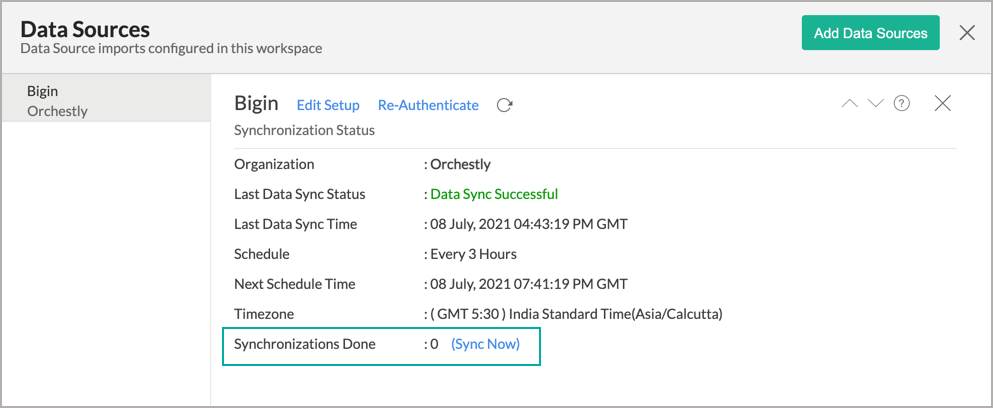Click Next Schedule Time value
The width and height of the screenshot is (993, 408).
(529, 284)
